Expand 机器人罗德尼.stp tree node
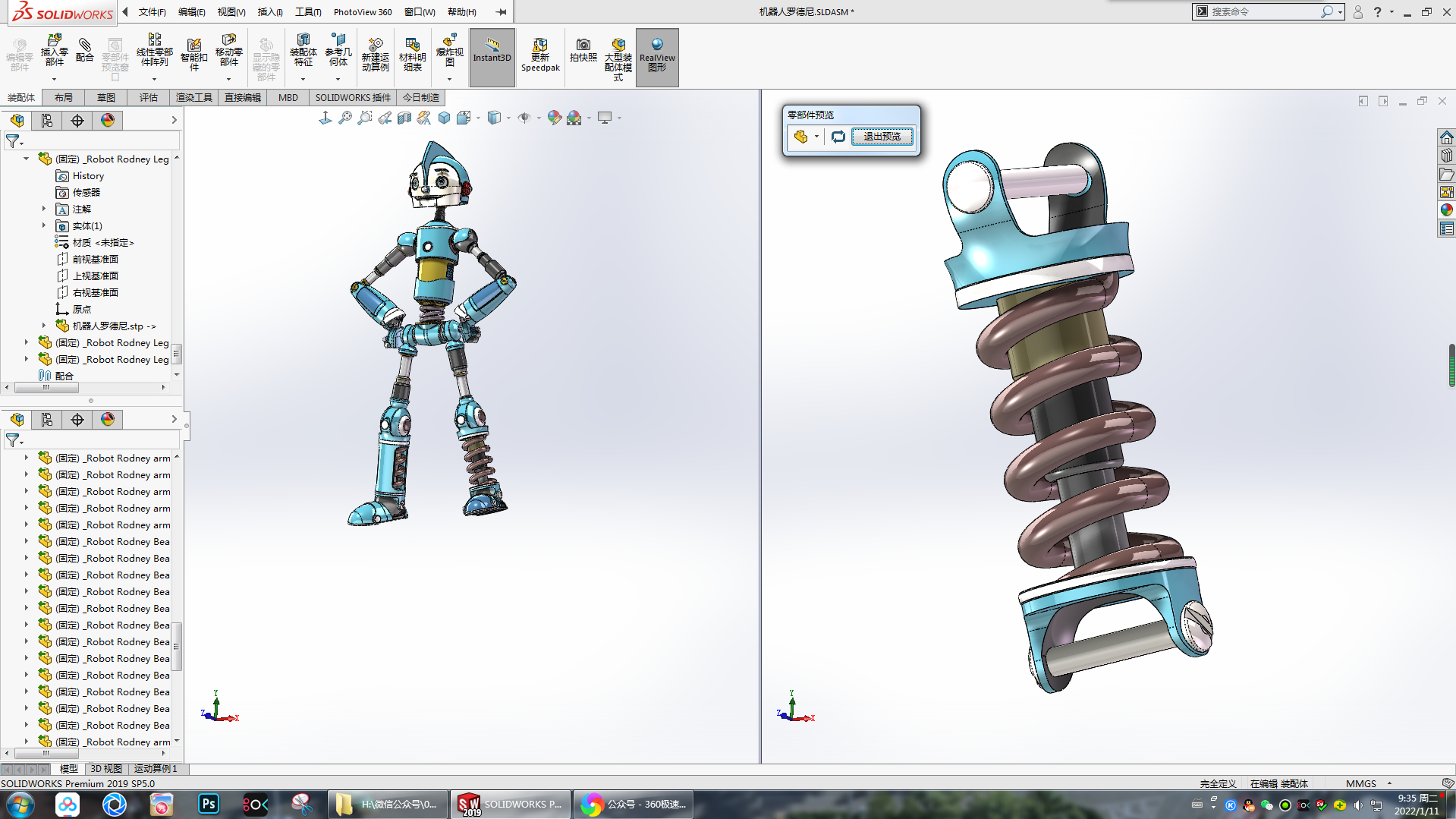 tap(43, 326)
